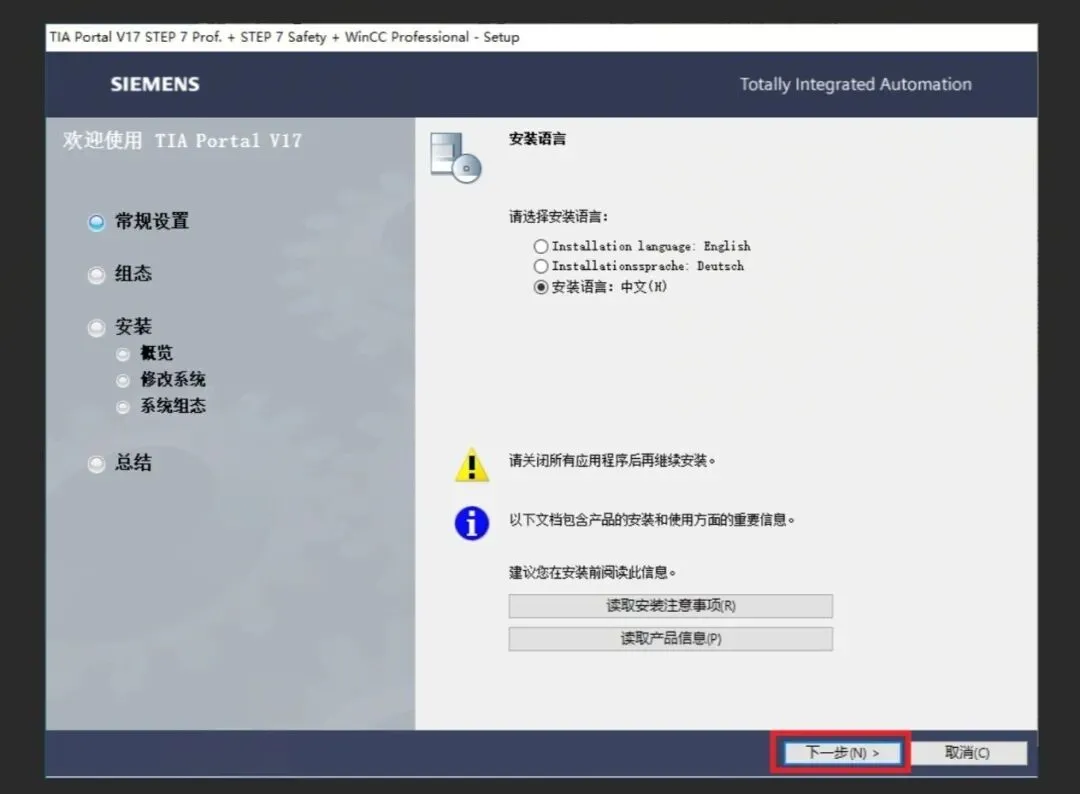Image resolution: width=1080 pixels, height=794 pixels.
Task: Select 中文 installation language option
Action: coord(541,286)
